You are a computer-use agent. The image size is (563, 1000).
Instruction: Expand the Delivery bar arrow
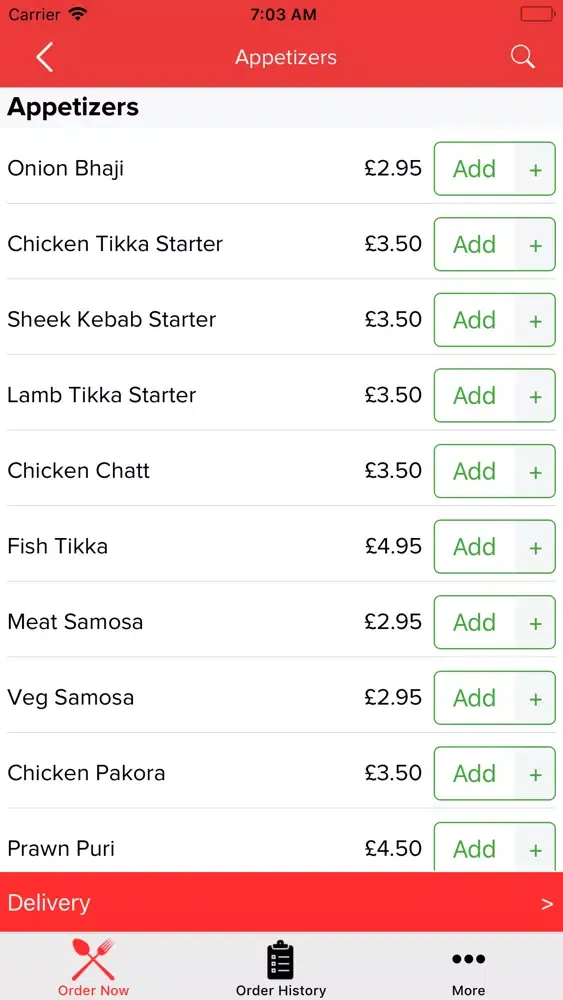[547, 904]
